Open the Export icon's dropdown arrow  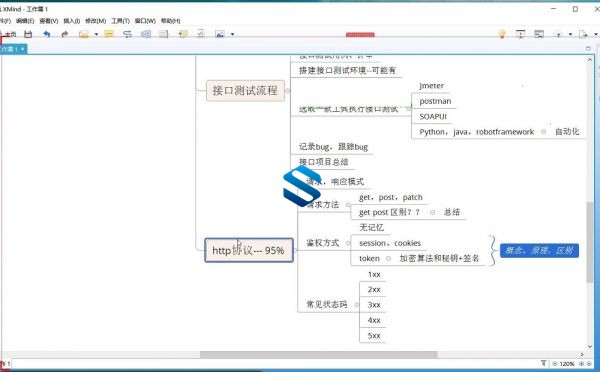pos(595,34)
